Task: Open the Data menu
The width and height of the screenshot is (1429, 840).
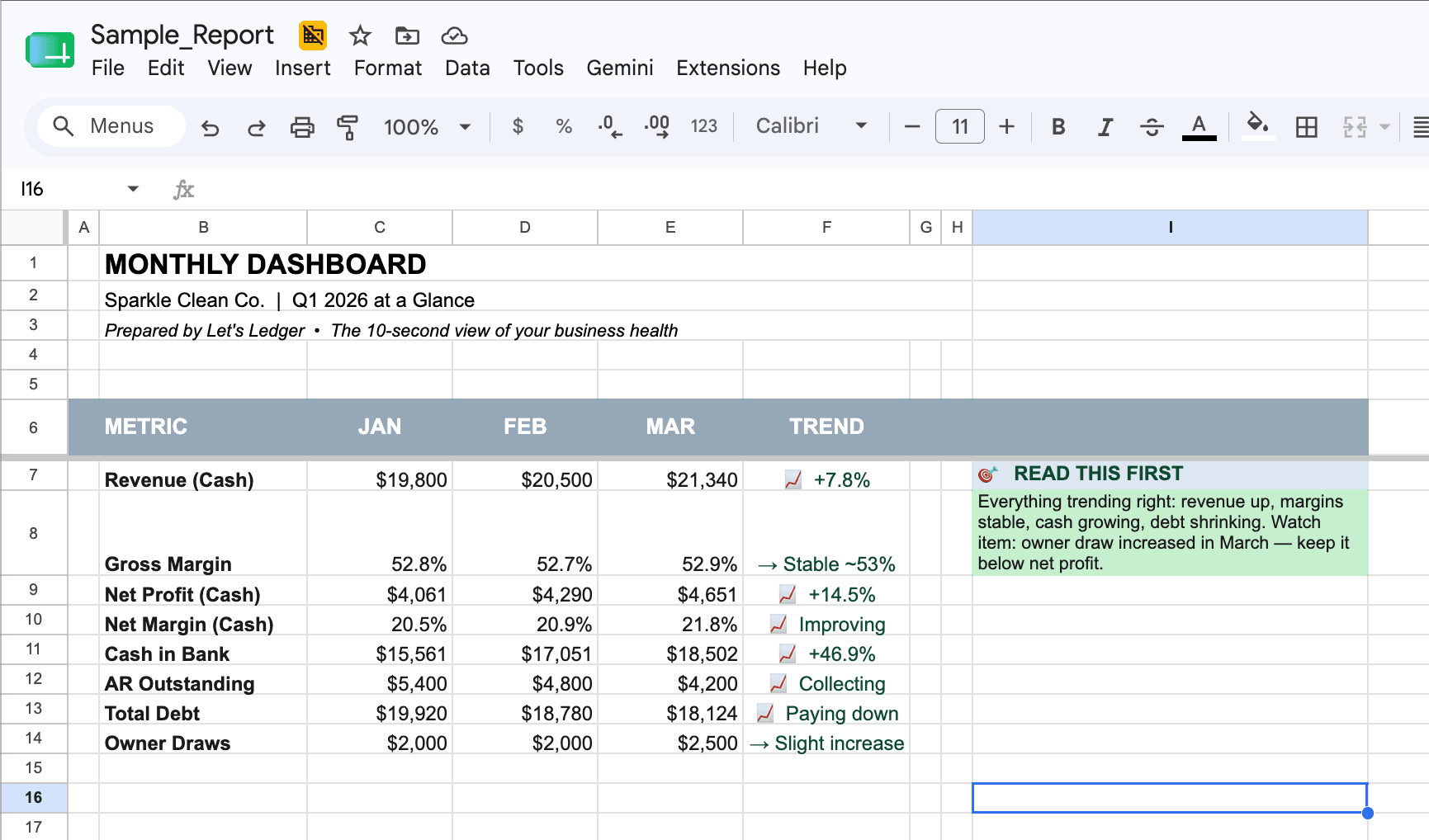Action: tap(467, 68)
